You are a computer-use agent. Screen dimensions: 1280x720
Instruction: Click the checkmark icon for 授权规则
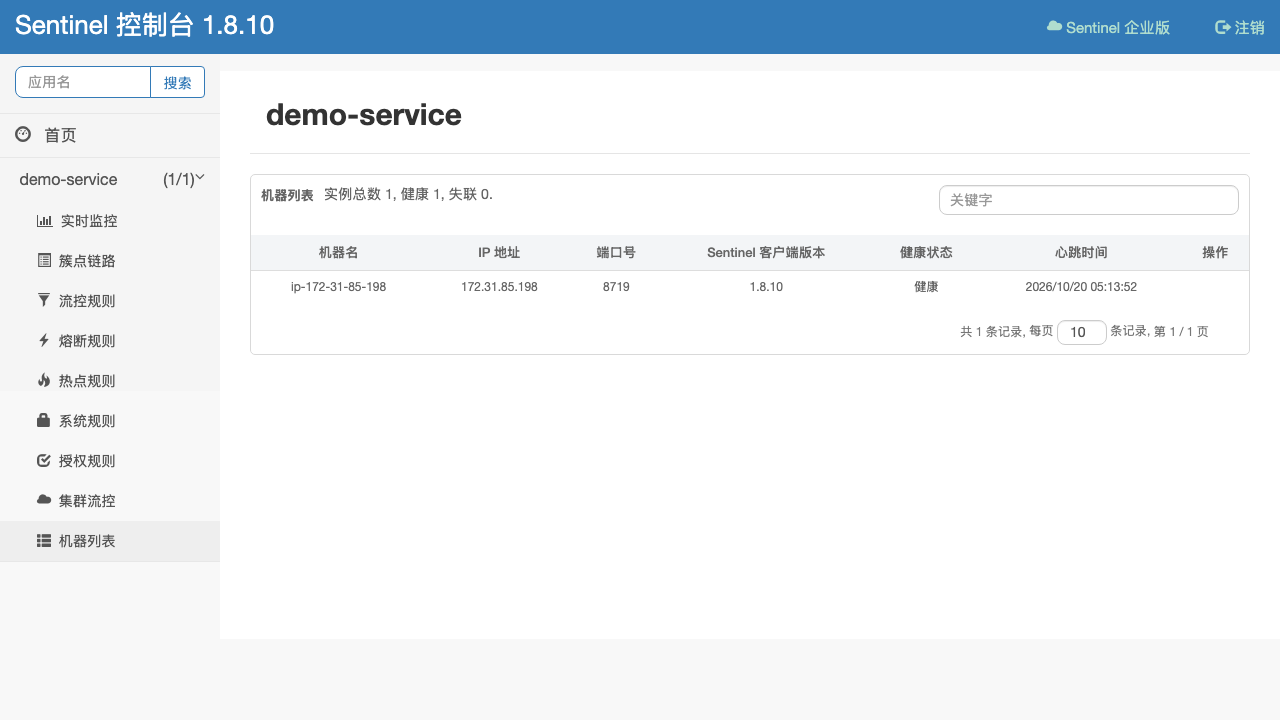(44, 461)
